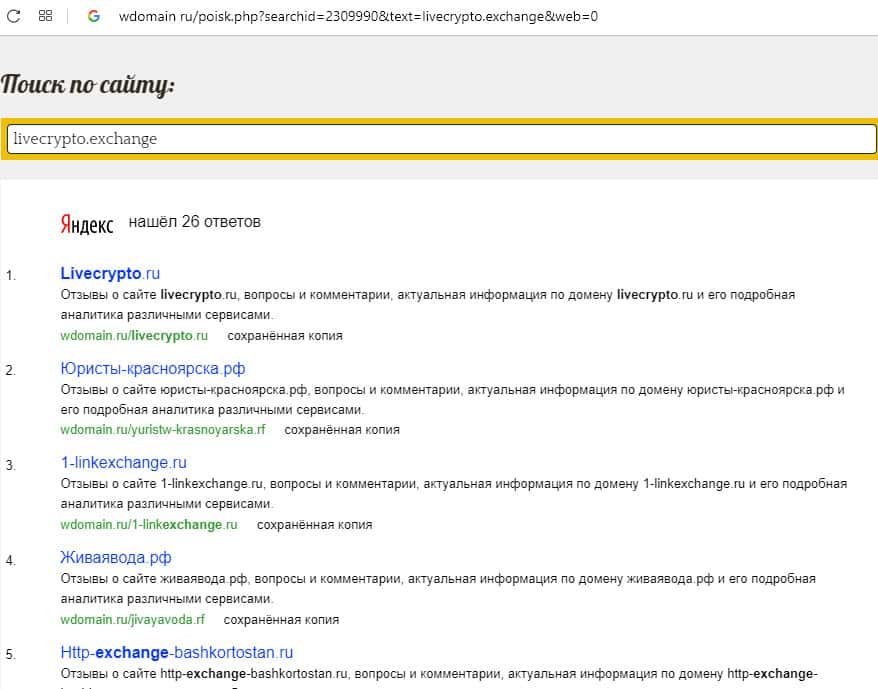
Task: Open the wdomain.ru/jivayavoda.rf green URL
Action: 133,620
